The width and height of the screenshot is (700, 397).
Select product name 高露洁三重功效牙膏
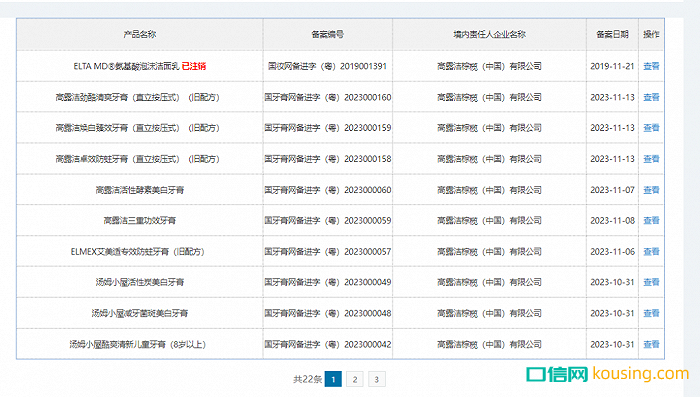[140, 221]
